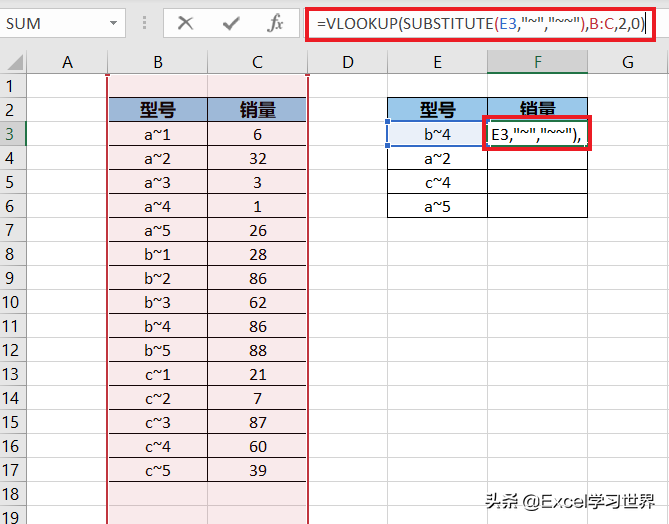
Task: Select empty cell F6 next to a~5
Action: click(x=538, y=206)
